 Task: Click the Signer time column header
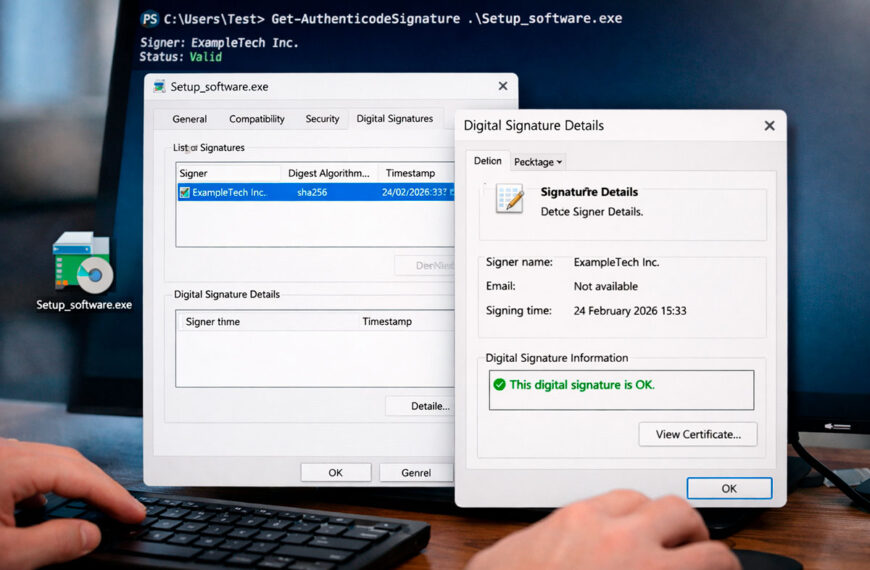pyautogui.click(x=213, y=322)
